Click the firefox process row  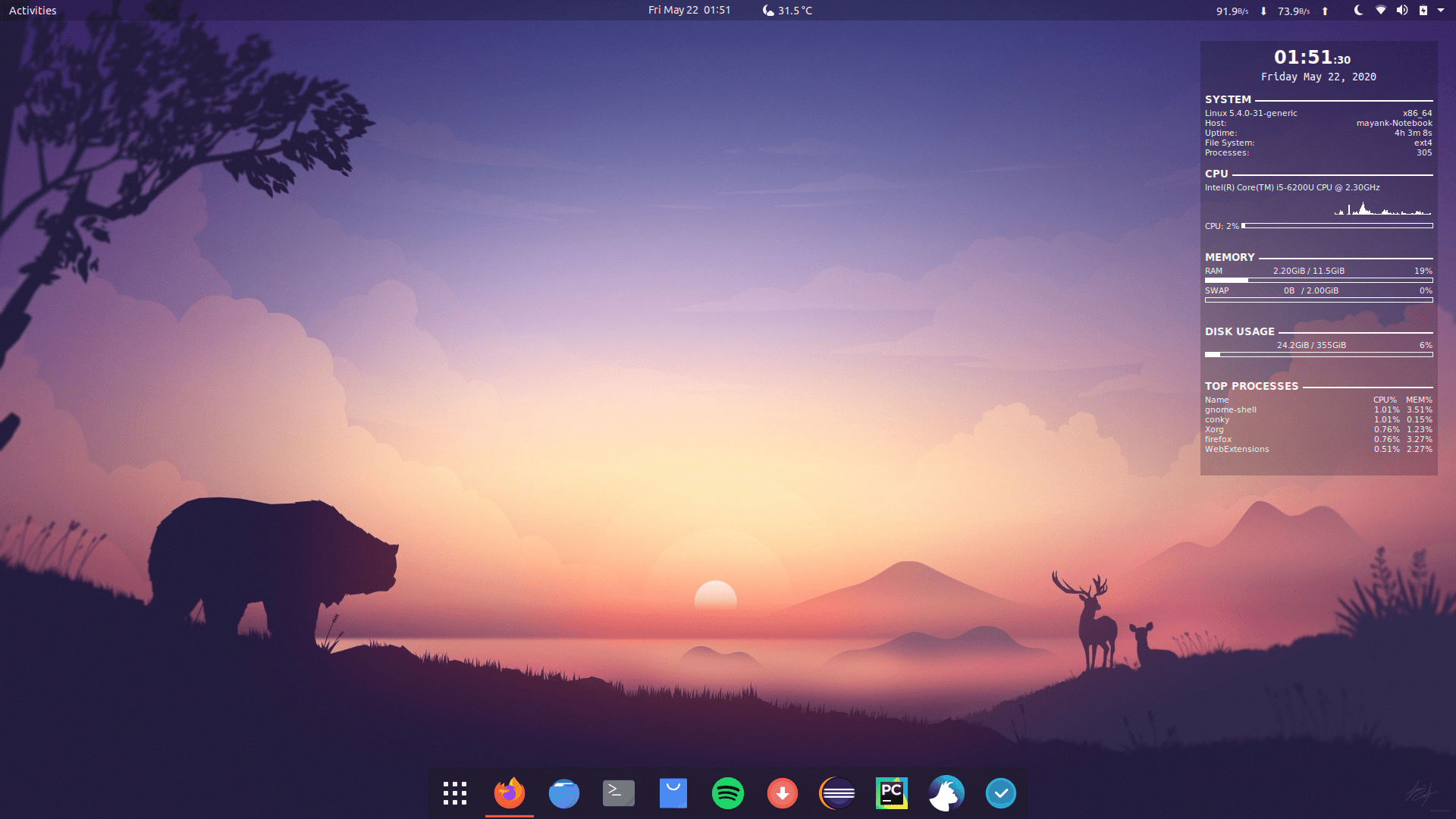tap(1319, 440)
